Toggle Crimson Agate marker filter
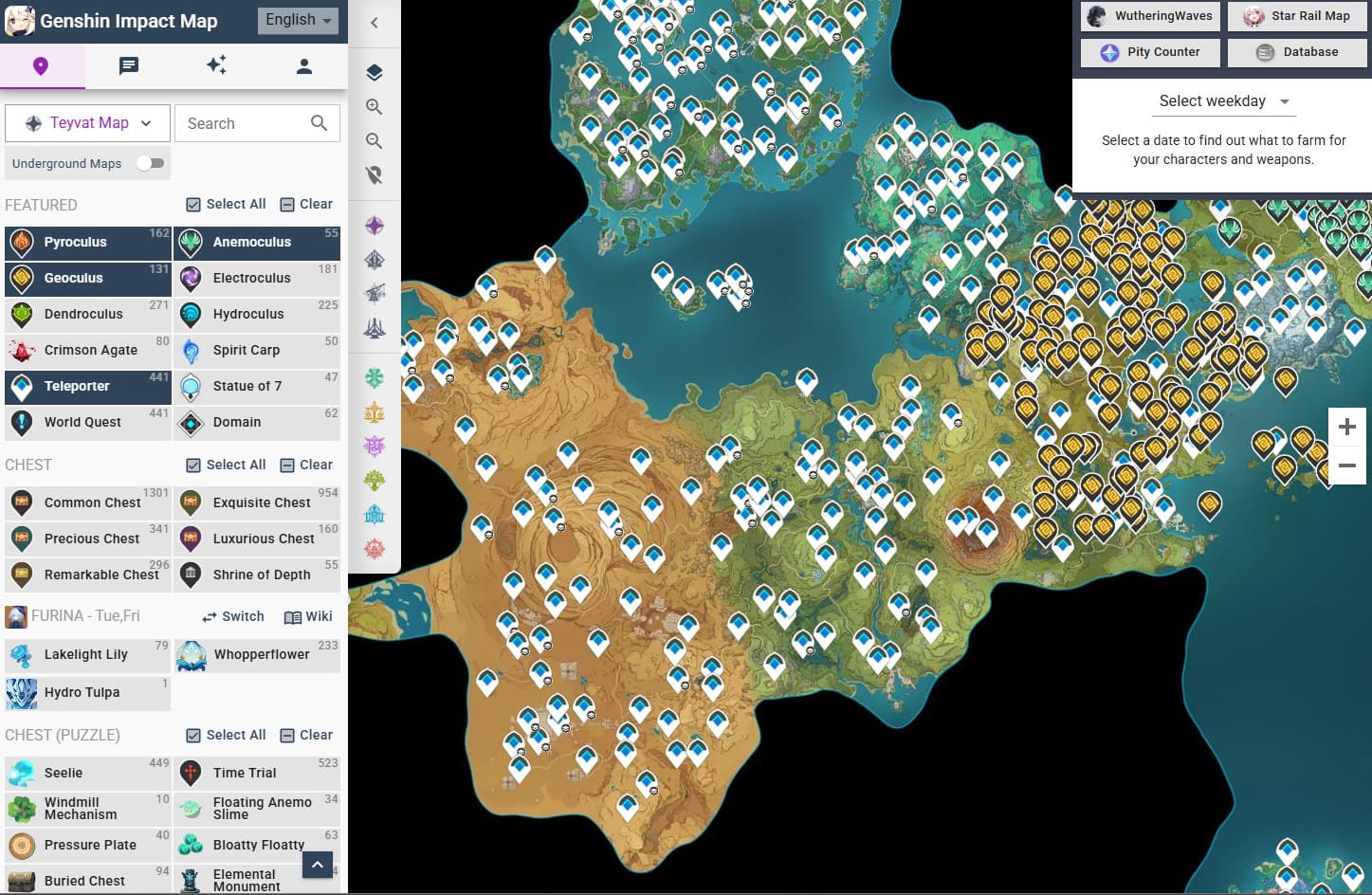Viewport: 1372px width, 895px height. click(x=88, y=351)
